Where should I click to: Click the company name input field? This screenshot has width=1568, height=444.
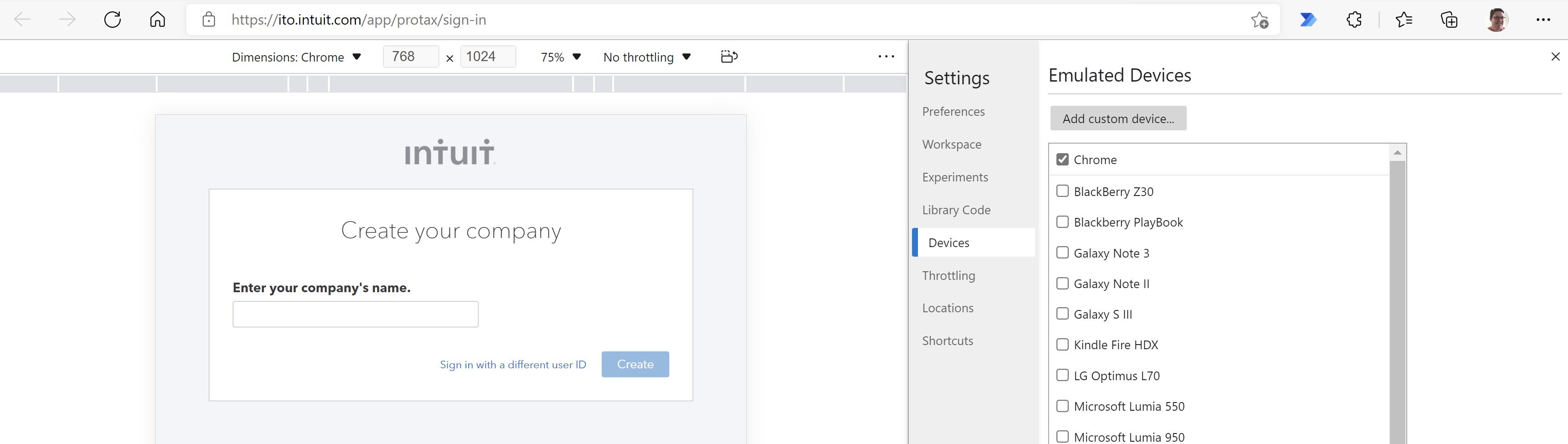(355, 314)
